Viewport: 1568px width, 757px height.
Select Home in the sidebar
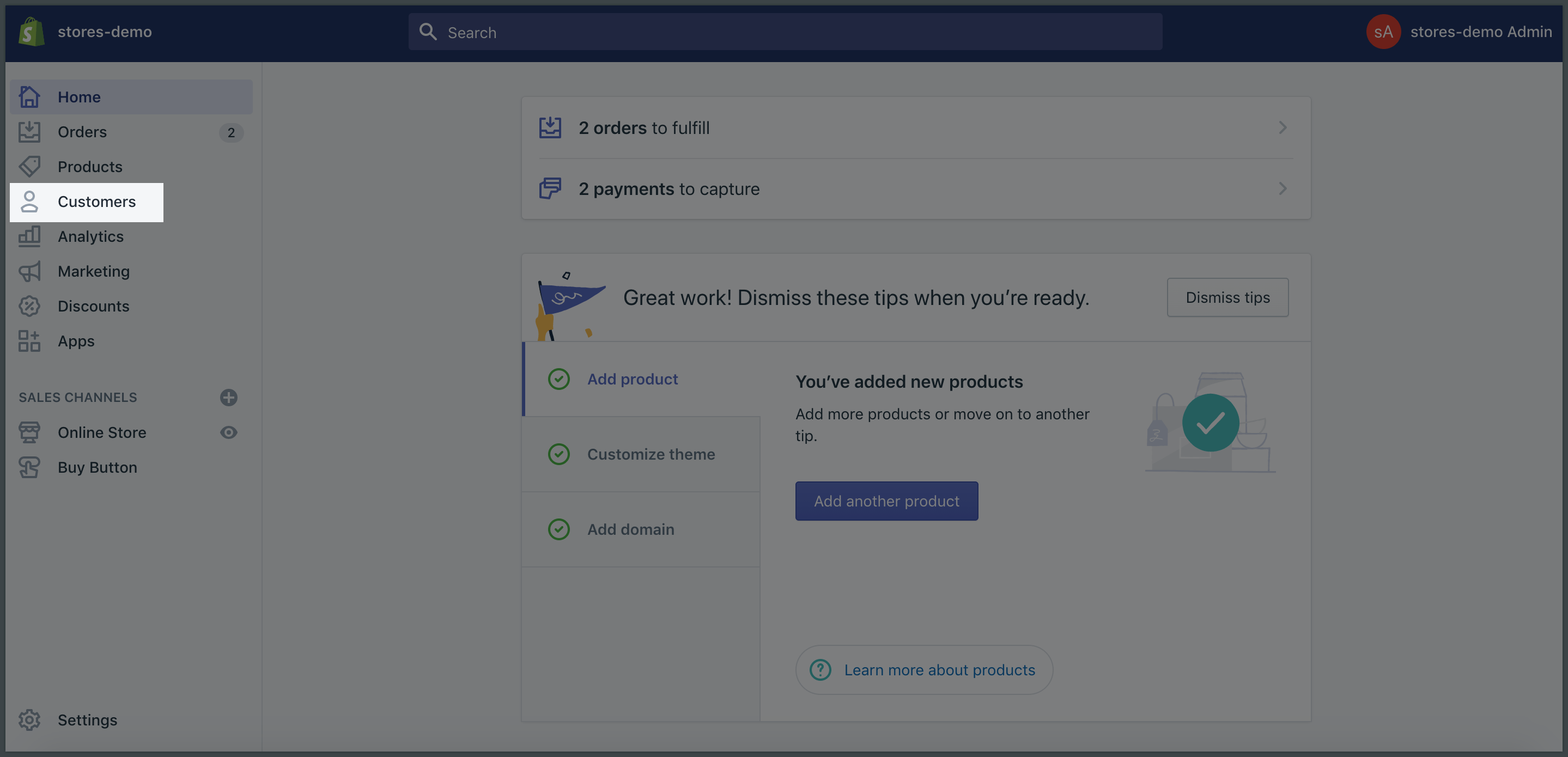131,97
